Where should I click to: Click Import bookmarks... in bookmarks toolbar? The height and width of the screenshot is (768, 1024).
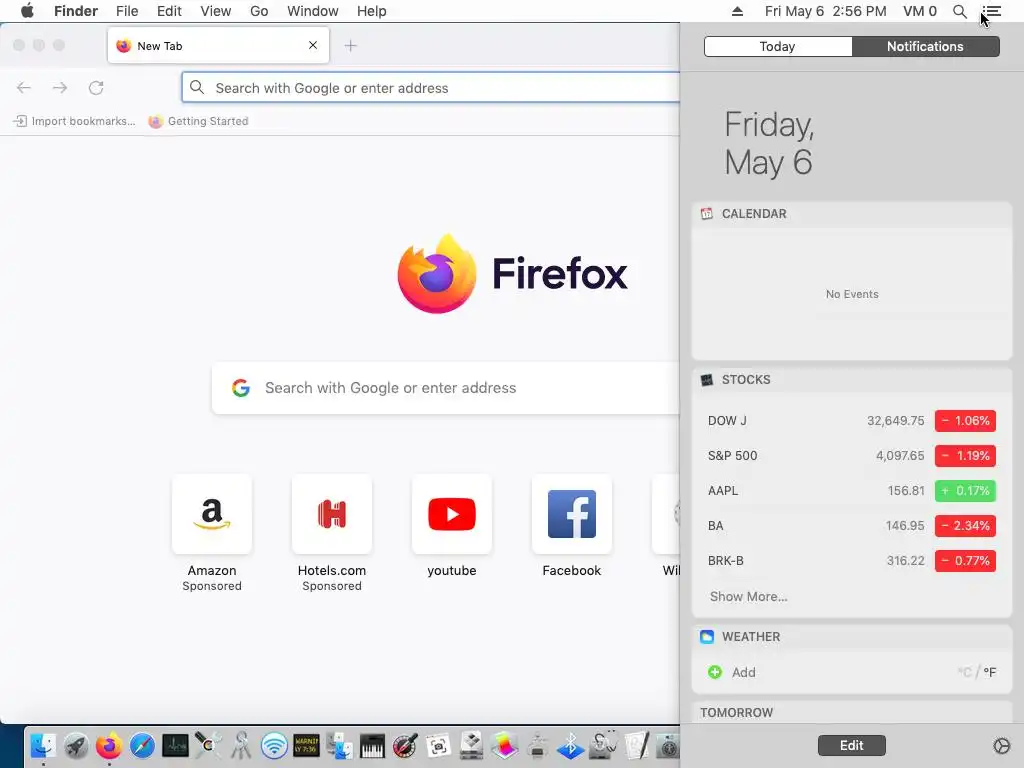[x=74, y=121]
